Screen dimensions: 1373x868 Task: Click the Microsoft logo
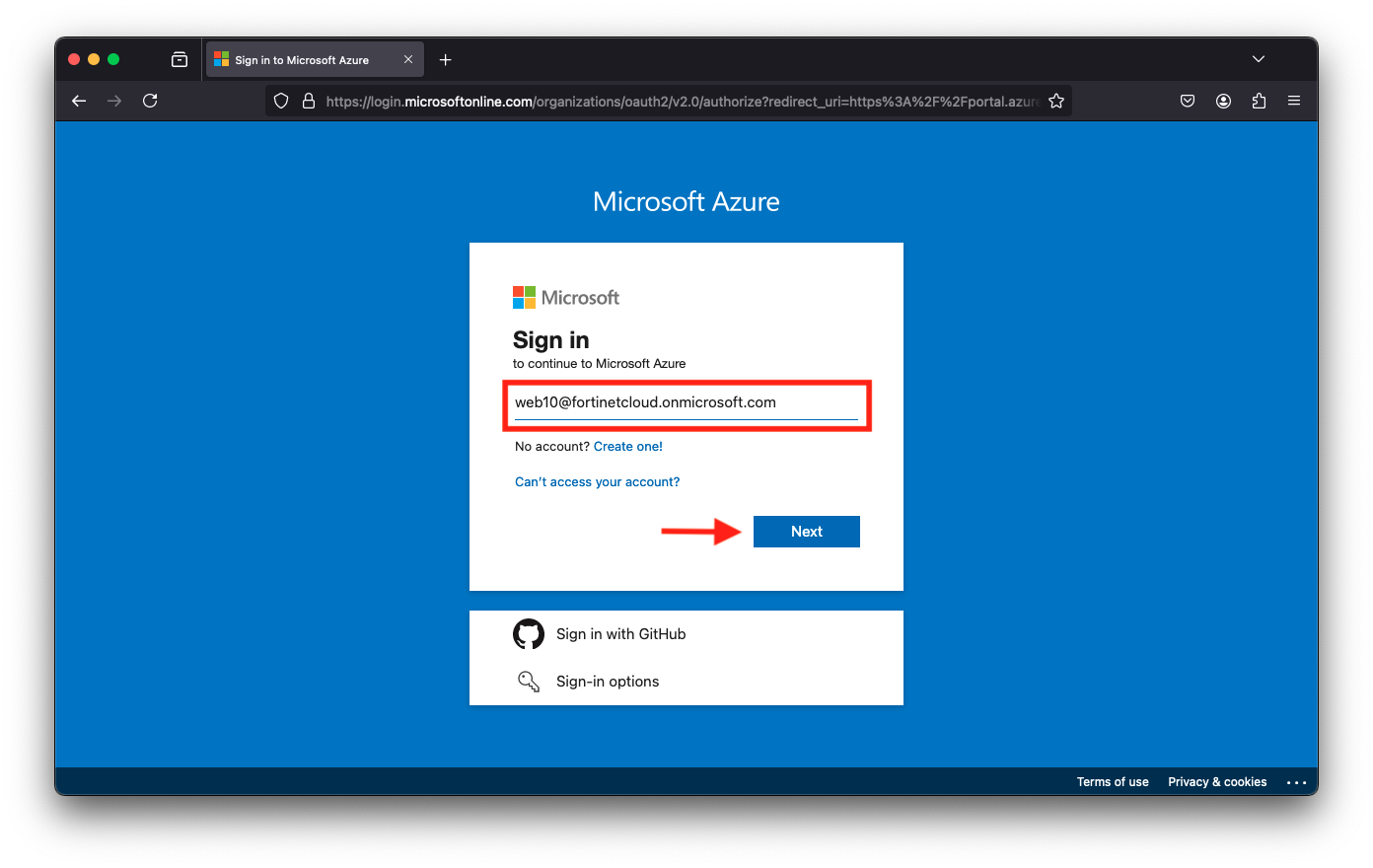(566, 298)
